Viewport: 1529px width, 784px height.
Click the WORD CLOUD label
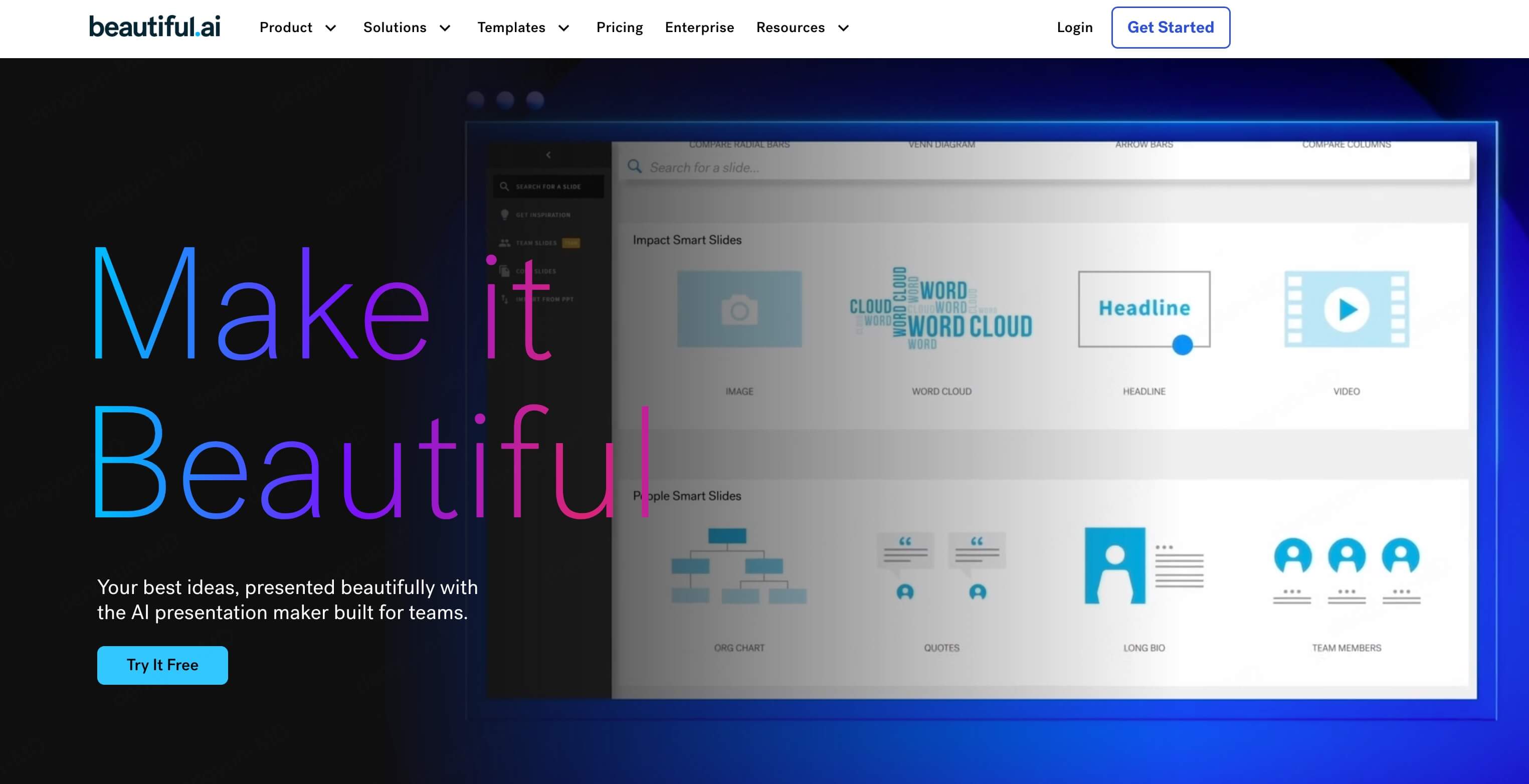(941, 391)
